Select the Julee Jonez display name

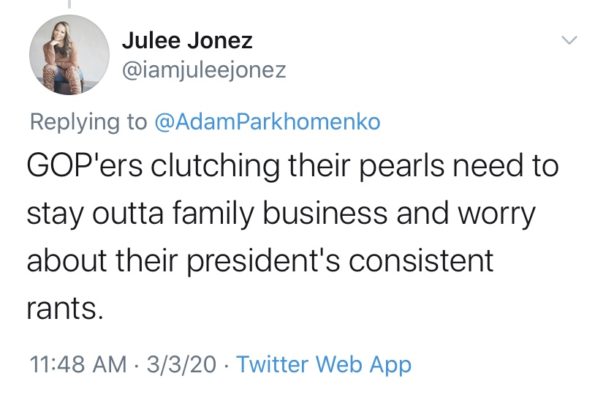click(187, 40)
